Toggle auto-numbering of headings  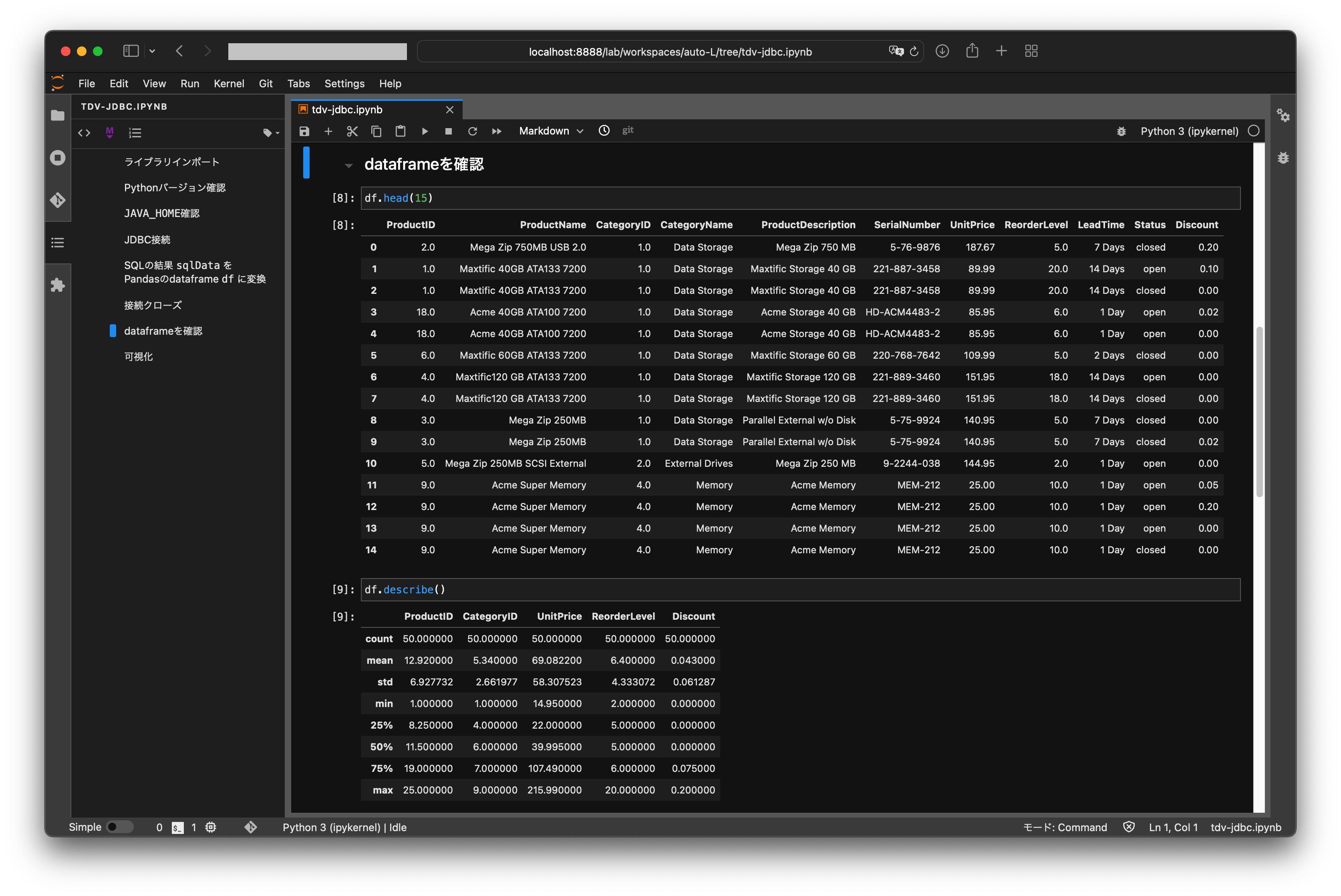pyautogui.click(x=135, y=133)
